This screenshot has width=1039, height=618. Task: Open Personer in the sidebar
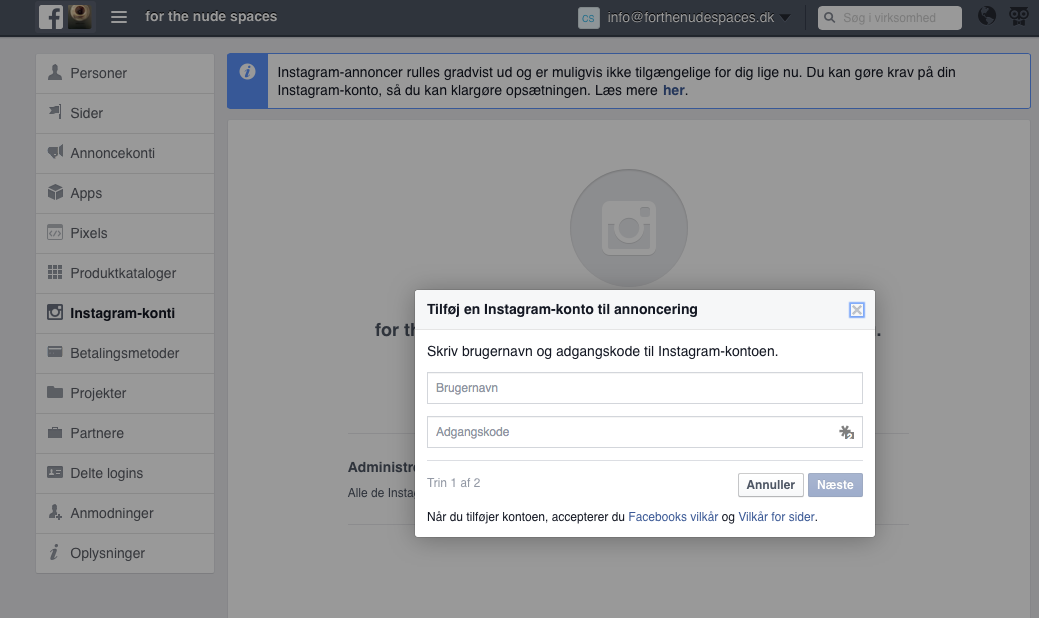[125, 74]
